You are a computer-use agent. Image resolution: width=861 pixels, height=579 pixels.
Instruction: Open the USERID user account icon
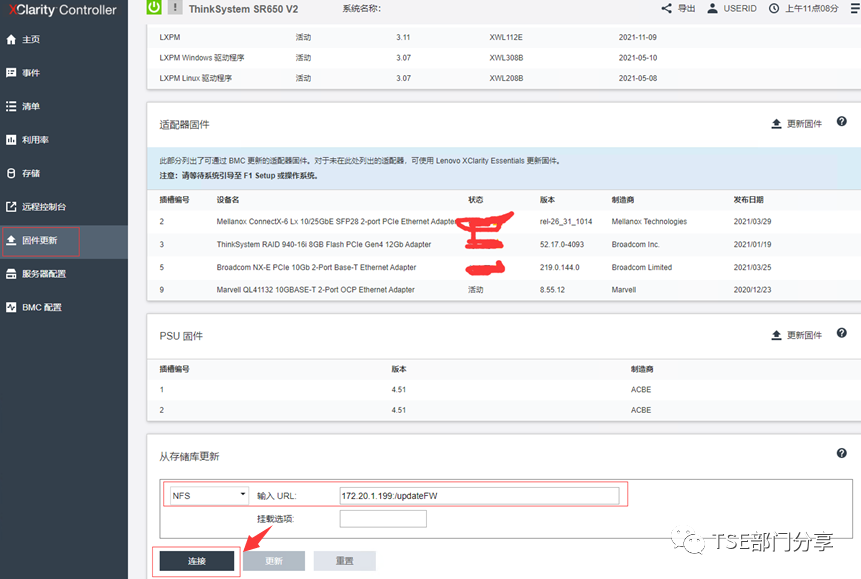[712, 8]
